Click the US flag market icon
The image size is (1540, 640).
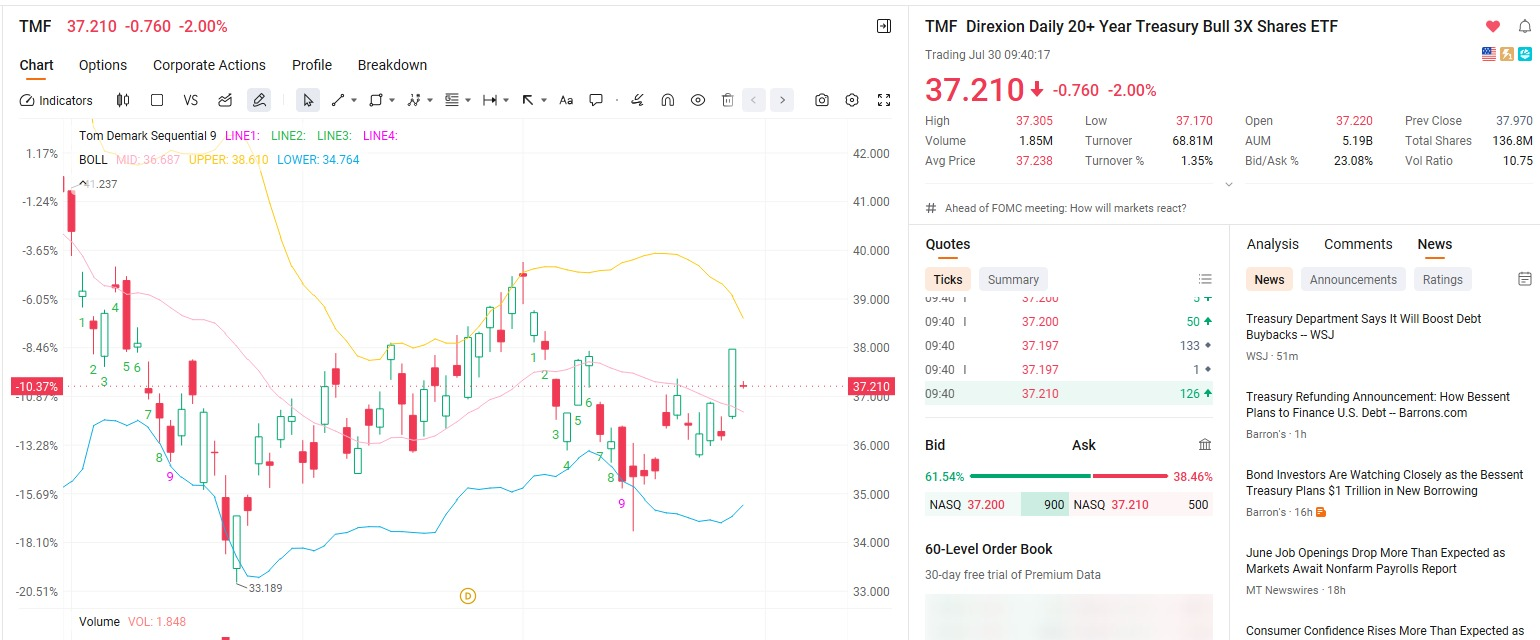tap(1489, 54)
